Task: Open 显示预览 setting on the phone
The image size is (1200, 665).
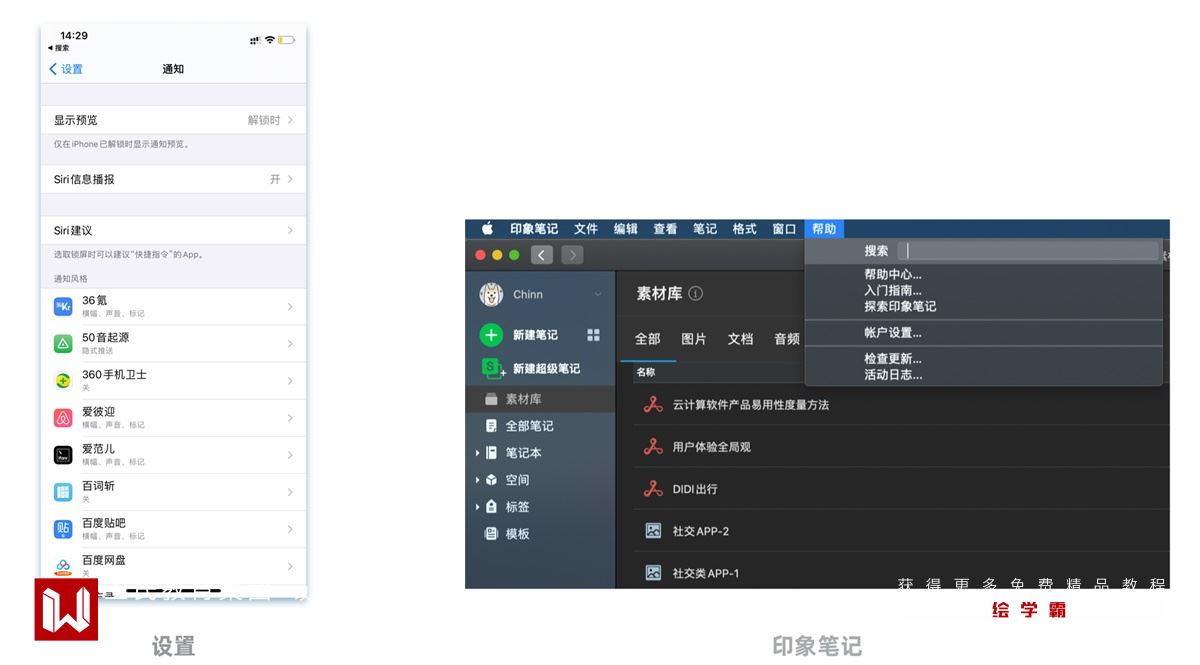Action: (173, 120)
